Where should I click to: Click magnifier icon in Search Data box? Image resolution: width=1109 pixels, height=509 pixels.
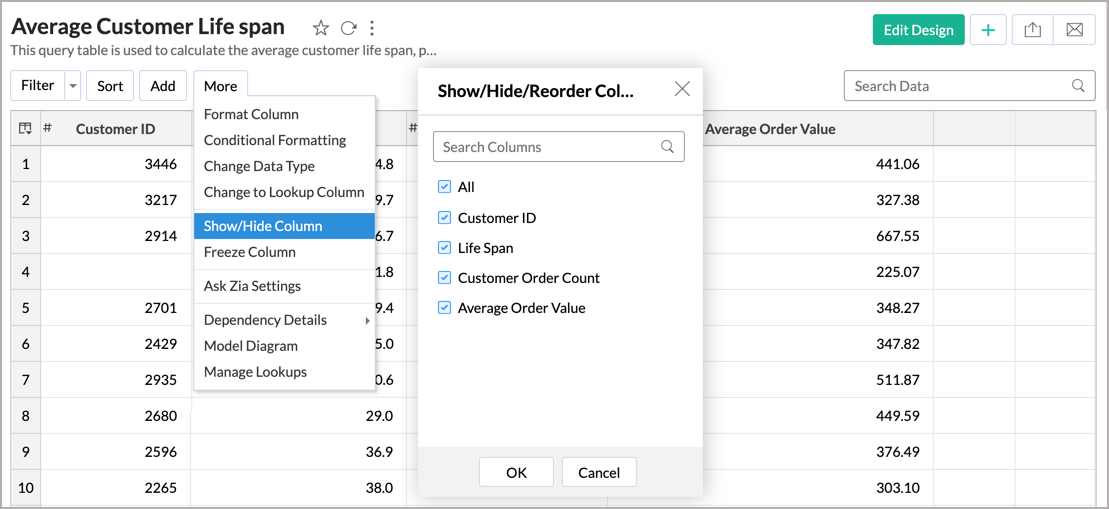click(1078, 86)
